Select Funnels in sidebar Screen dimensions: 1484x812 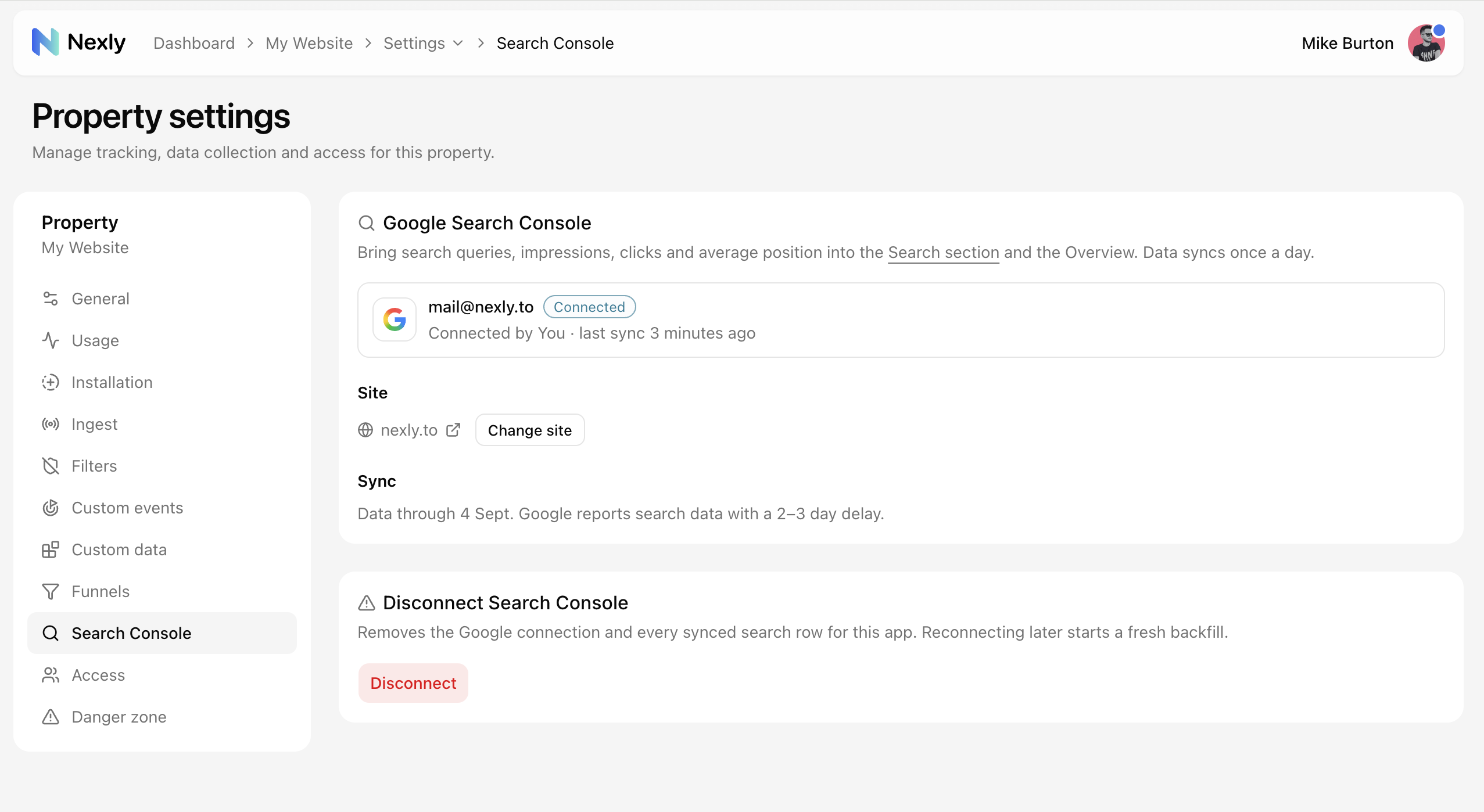click(162, 591)
